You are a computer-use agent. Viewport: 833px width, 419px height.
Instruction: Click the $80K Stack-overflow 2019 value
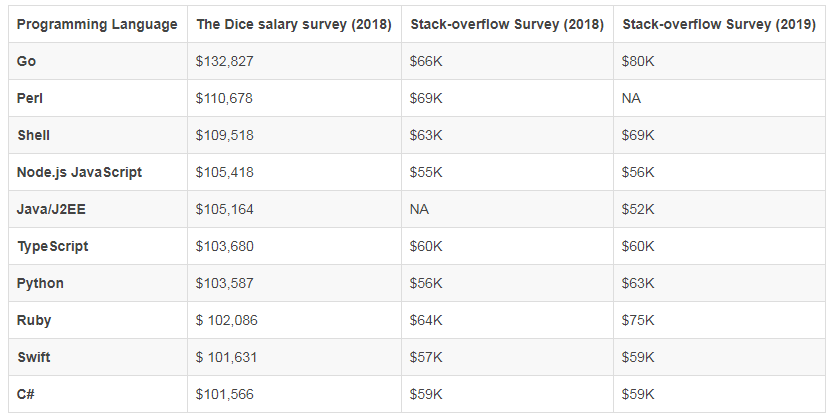pyautogui.click(x=637, y=61)
